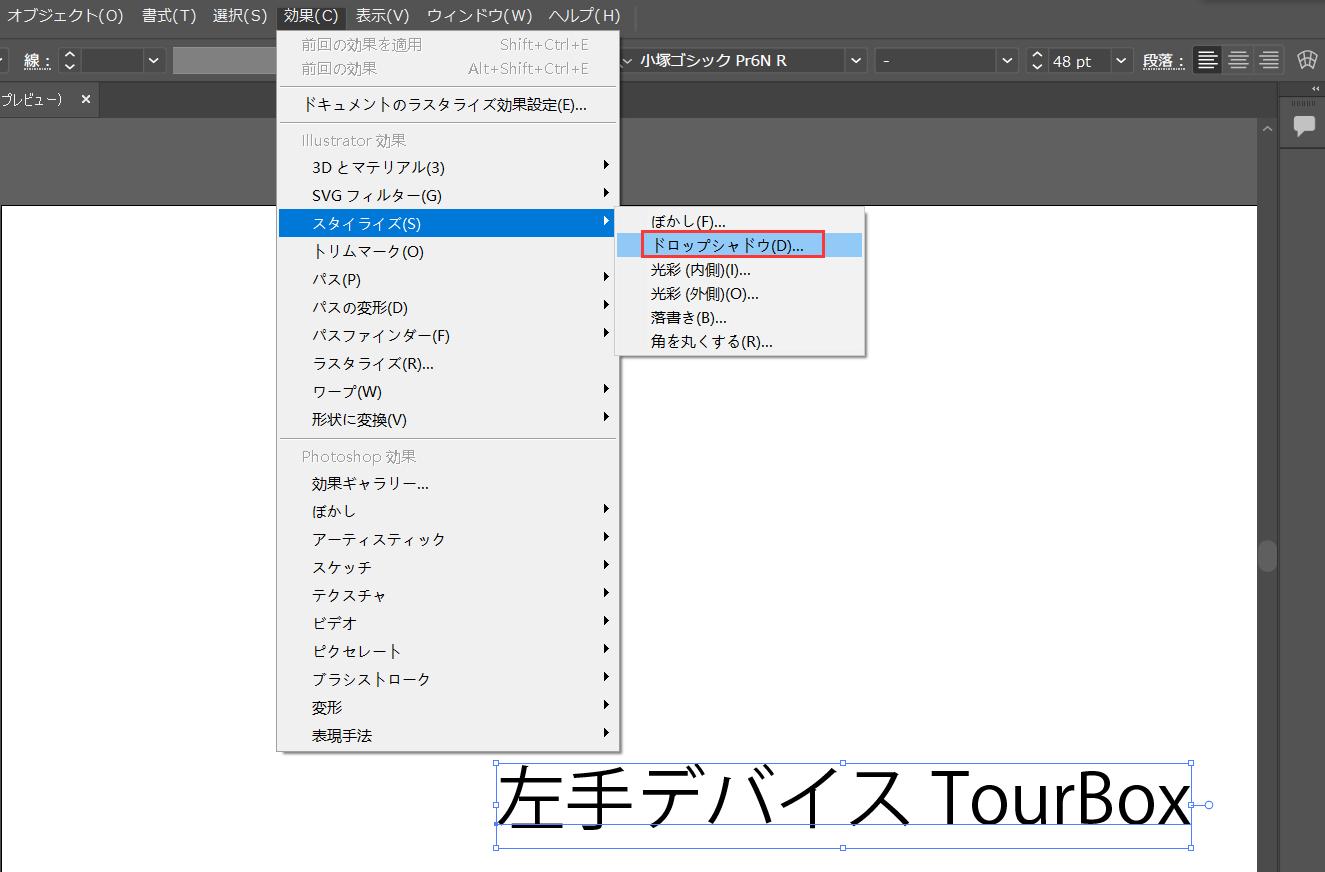Open the 段落 panel link

tap(1163, 60)
